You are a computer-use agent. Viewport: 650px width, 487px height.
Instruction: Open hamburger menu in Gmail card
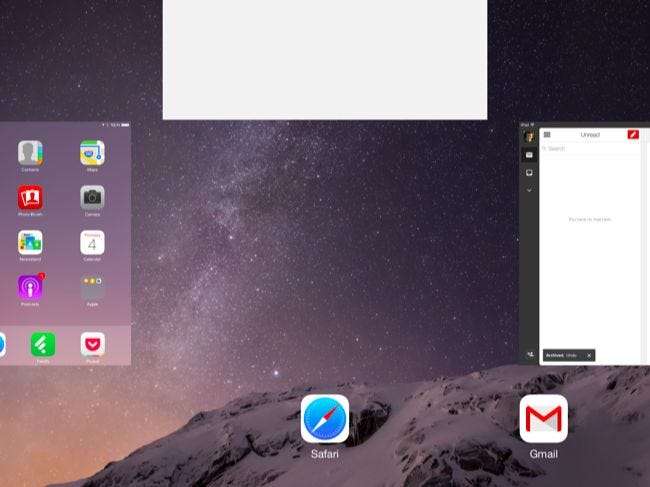(547, 135)
